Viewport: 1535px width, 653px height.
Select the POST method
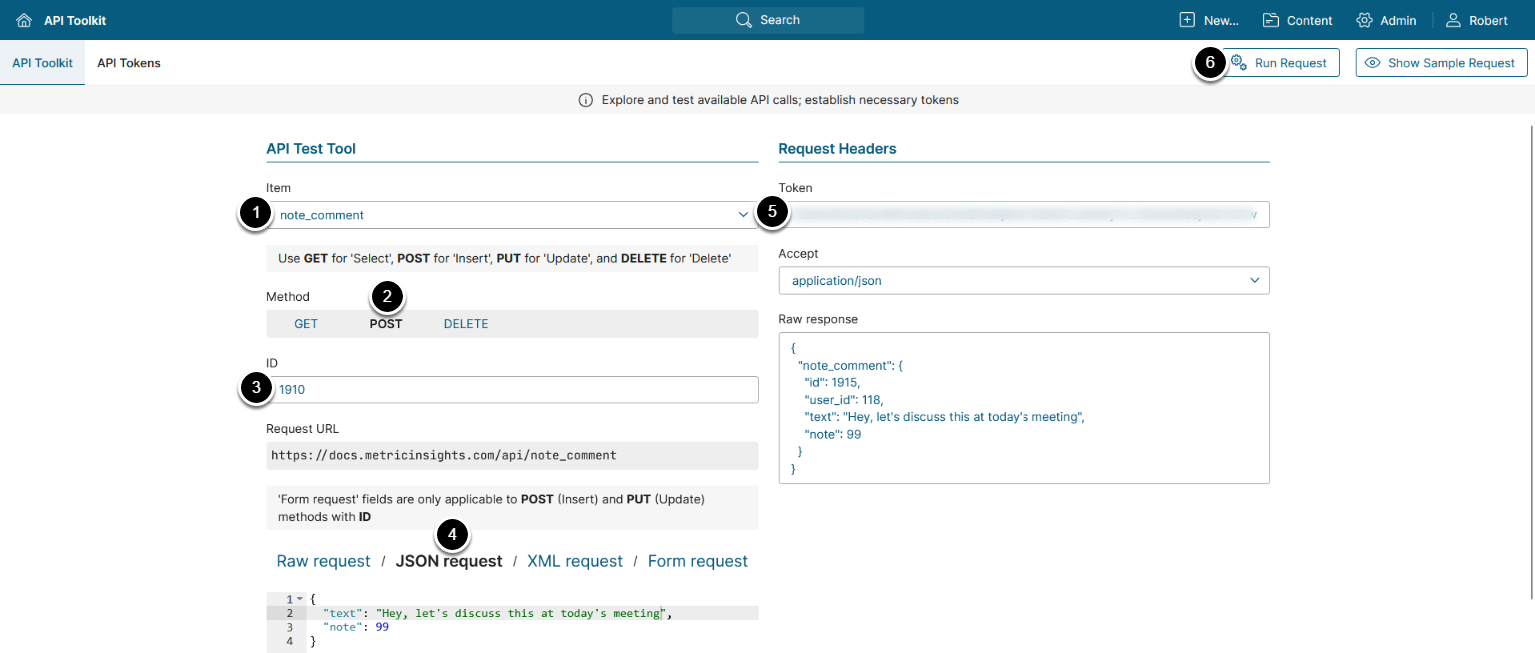click(x=386, y=324)
